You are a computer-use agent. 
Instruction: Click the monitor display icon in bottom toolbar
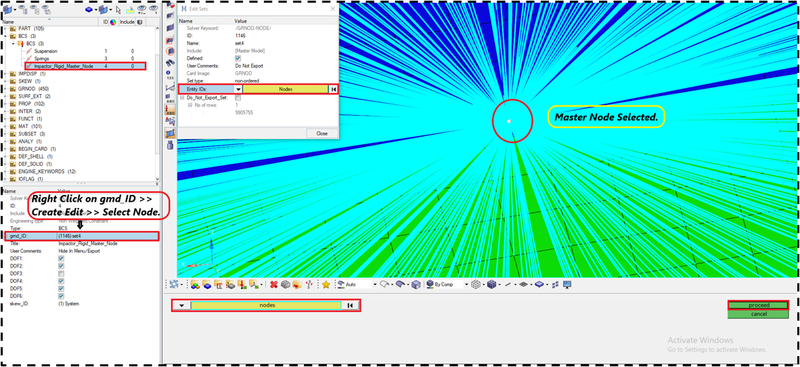pos(567,284)
